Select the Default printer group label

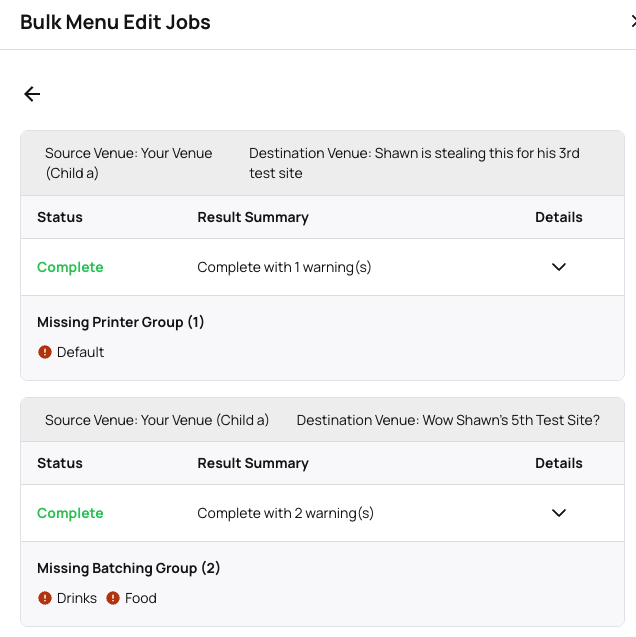point(81,352)
